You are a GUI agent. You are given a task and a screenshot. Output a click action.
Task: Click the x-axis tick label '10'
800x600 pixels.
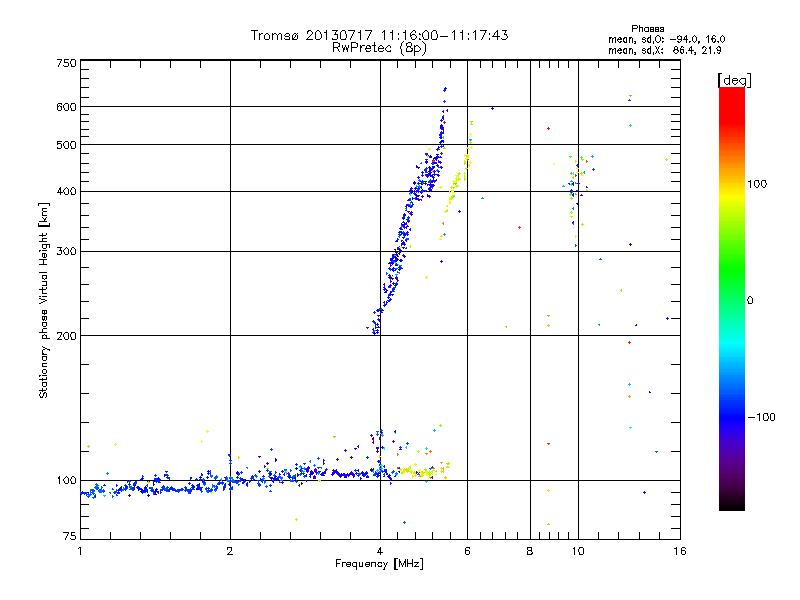click(x=578, y=551)
